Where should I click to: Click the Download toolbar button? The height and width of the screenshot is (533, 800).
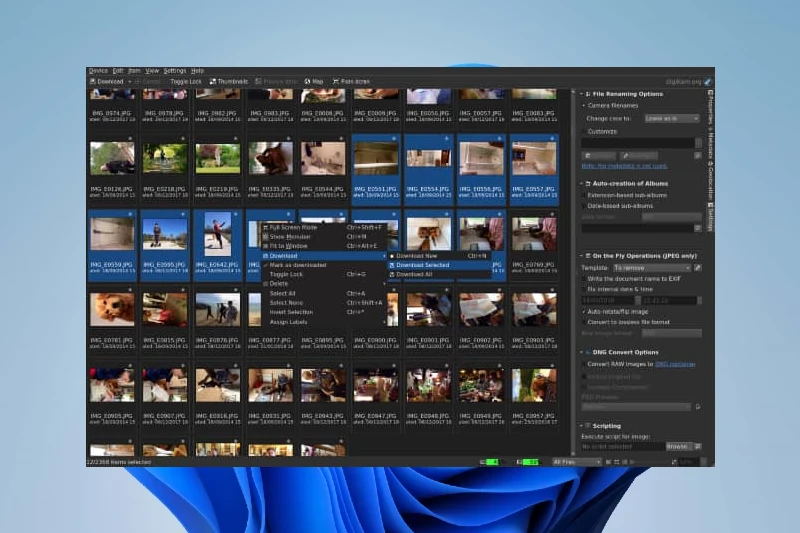point(107,82)
